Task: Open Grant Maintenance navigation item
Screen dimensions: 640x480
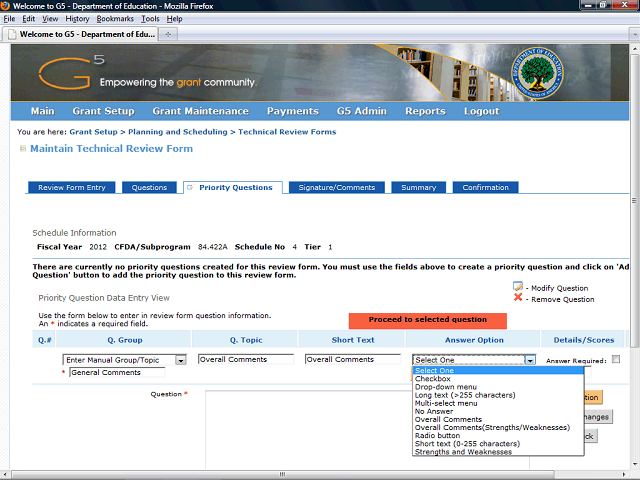Action: tap(200, 111)
